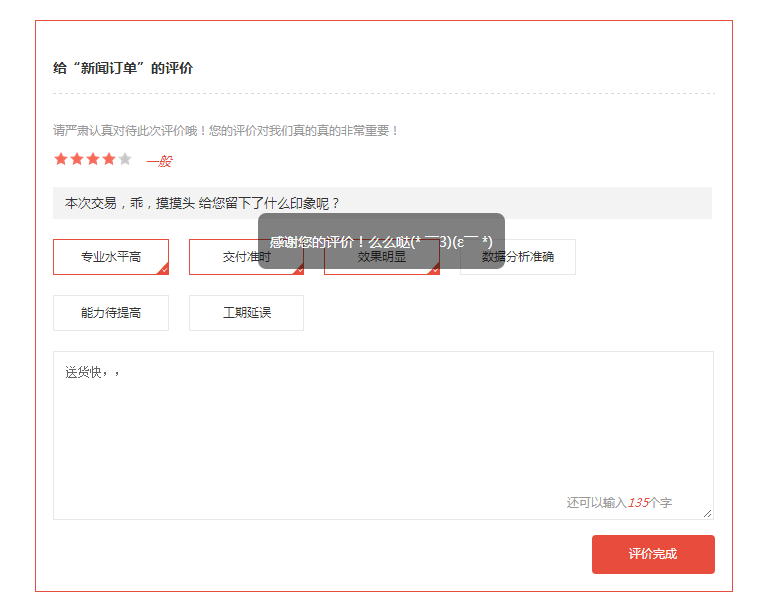Click the 一般 rating label

coord(159,161)
